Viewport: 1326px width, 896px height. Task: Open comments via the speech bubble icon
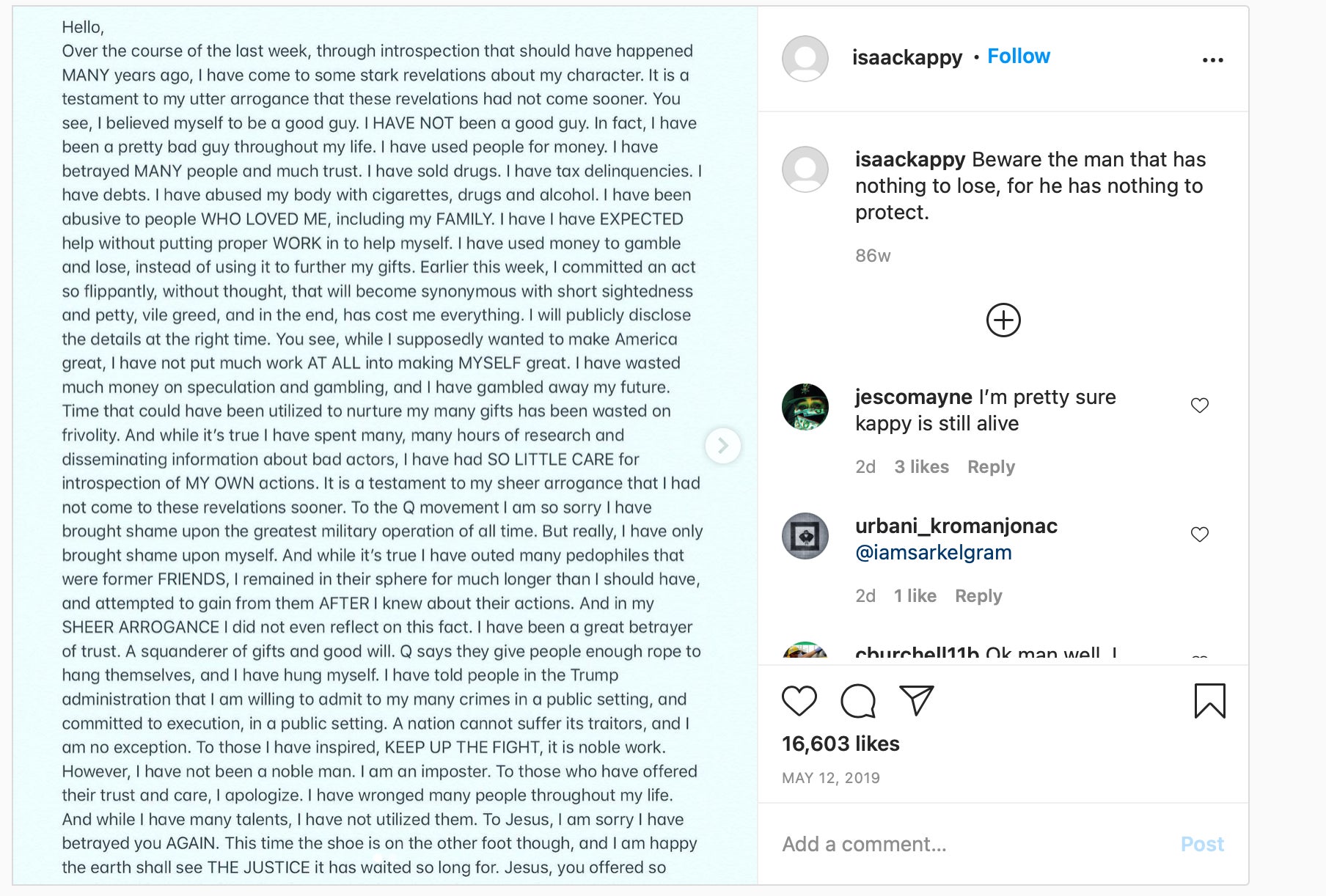(857, 700)
